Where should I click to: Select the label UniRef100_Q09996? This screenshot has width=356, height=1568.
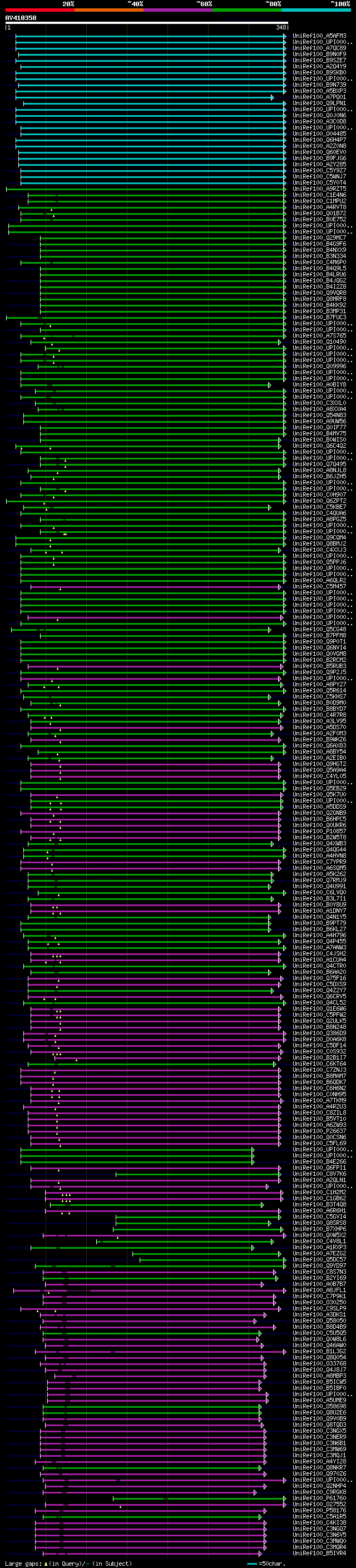tap(319, 367)
